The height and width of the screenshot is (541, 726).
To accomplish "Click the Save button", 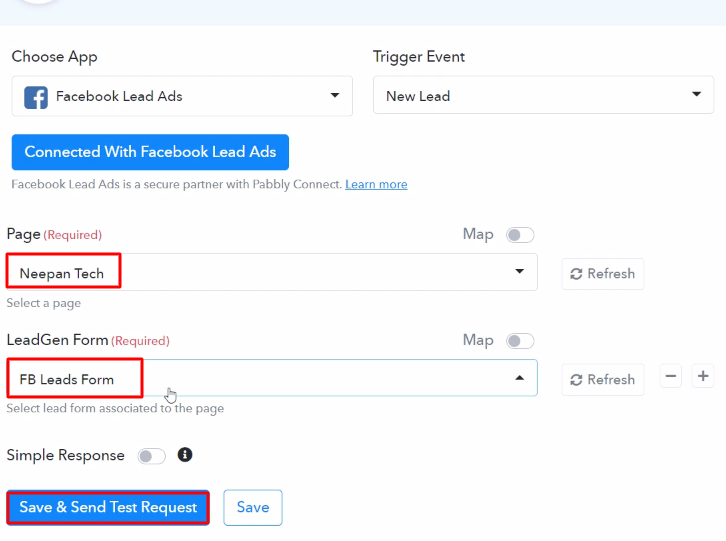I will (x=253, y=507).
